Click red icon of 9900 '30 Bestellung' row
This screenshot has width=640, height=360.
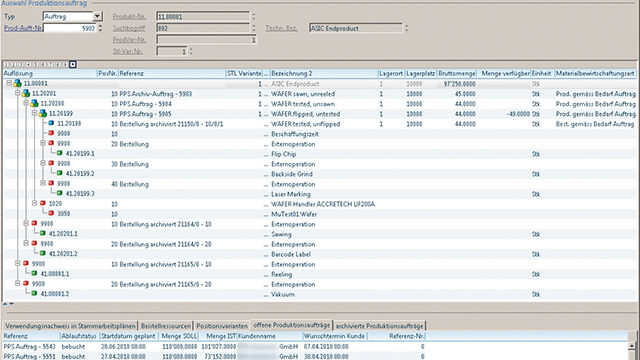tap(51, 163)
